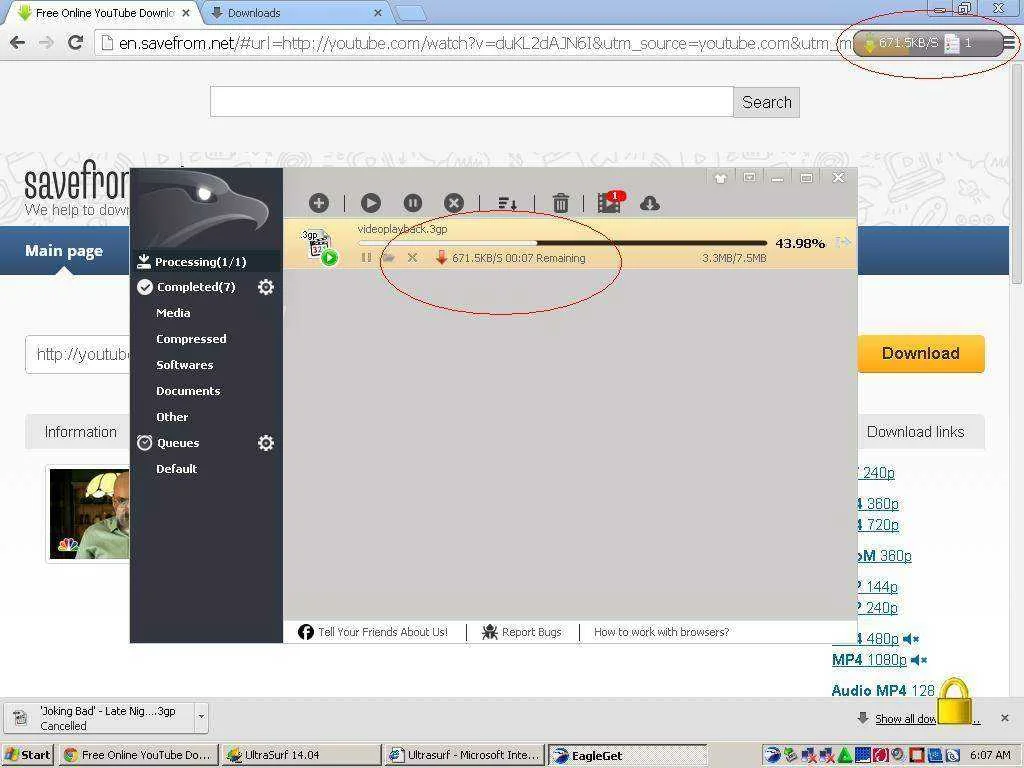Click Main page nav item on savefrom
Viewport: 1024px width, 768px height.
point(64,251)
